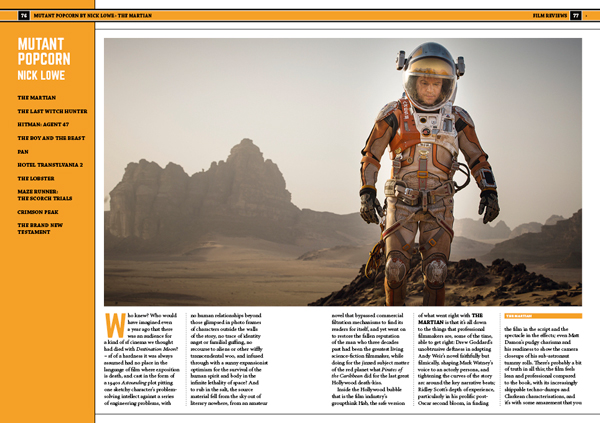Click 'Crimson Peak' in the sidebar

38,212
